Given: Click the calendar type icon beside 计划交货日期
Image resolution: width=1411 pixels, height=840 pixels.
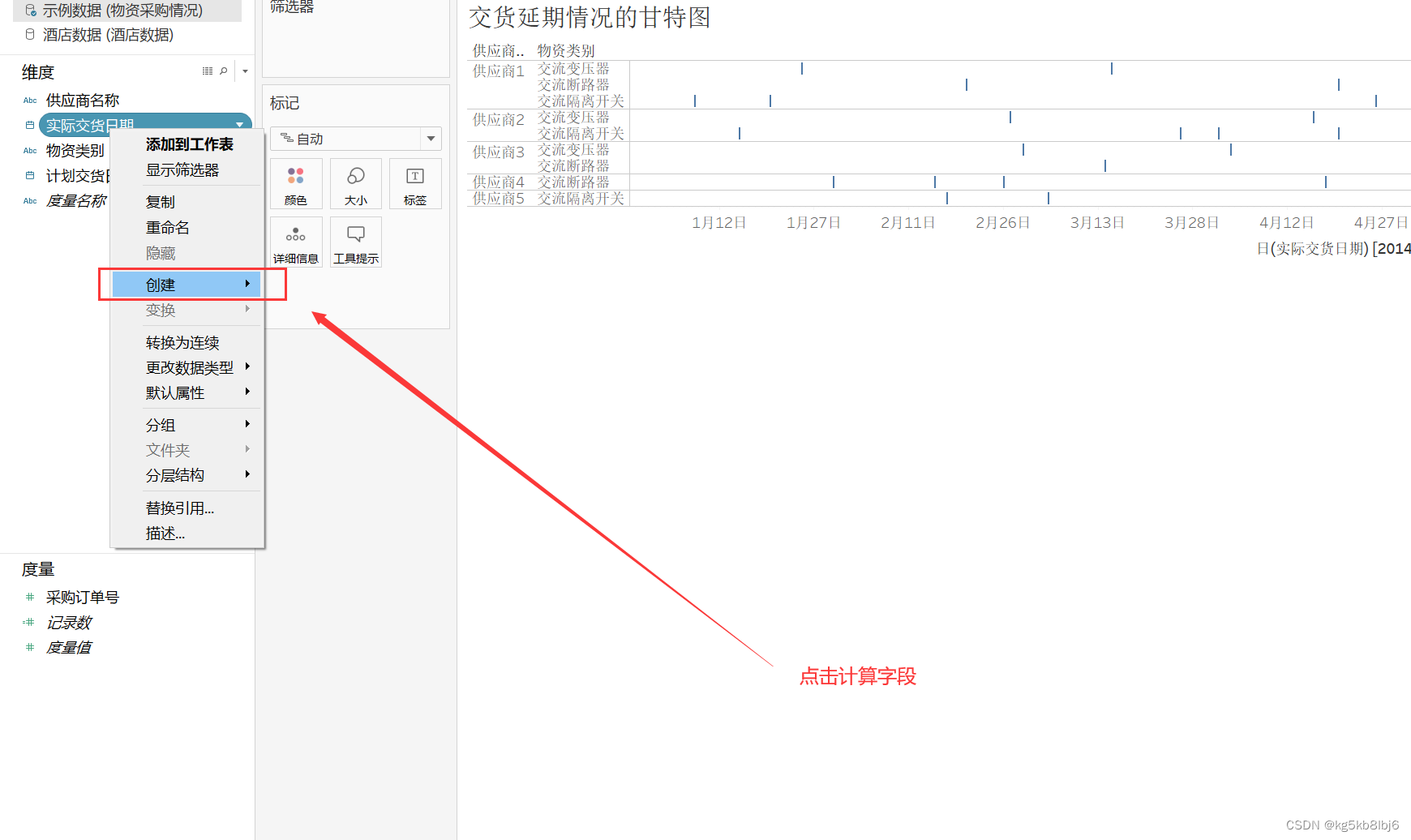Looking at the screenshot, I should (30, 176).
